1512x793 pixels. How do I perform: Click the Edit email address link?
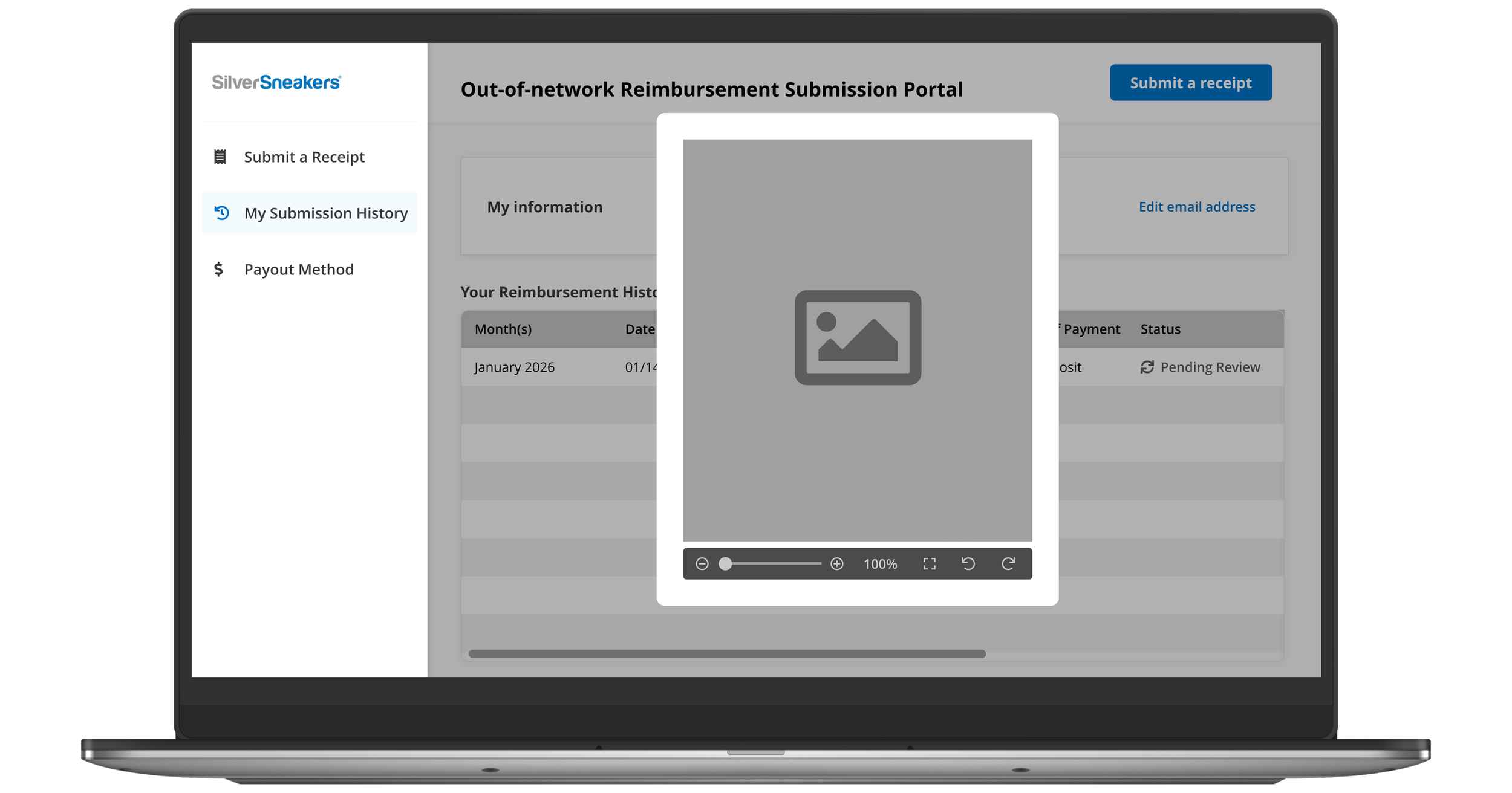pyautogui.click(x=1197, y=207)
